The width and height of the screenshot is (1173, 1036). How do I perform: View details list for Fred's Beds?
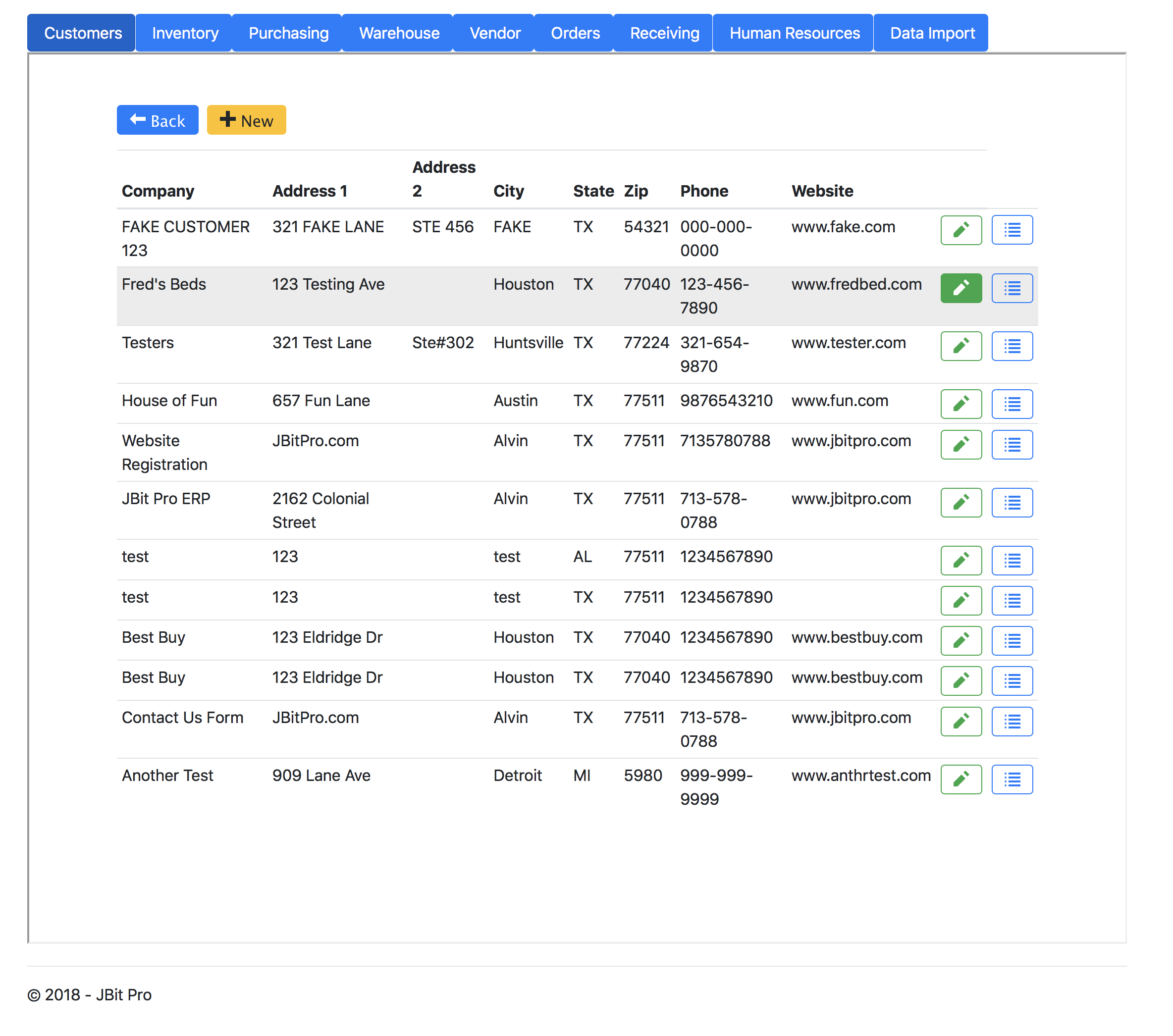(x=1013, y=288)
